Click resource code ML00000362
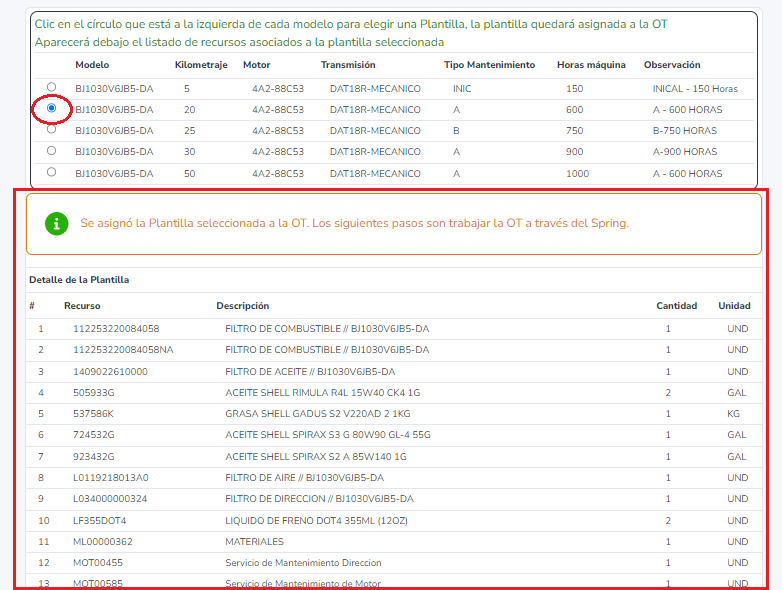Image resolution: width=782 pixels, height=590 pixels. click(103, 542)
